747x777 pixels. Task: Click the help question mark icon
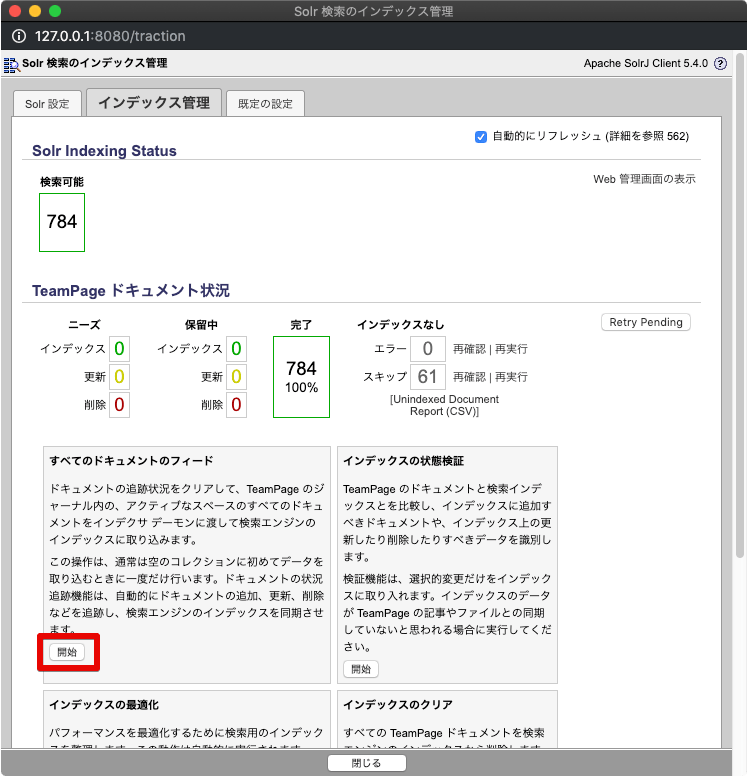tap(720, 64)
